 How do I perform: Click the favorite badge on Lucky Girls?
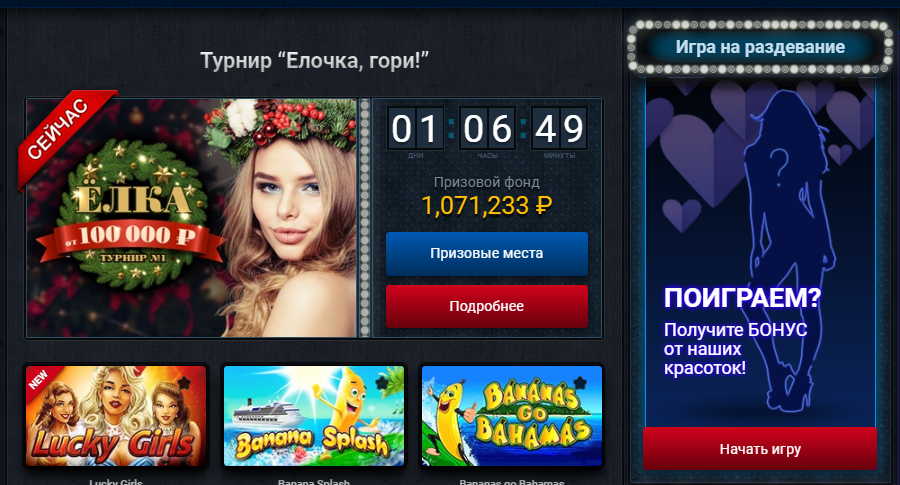184,382
